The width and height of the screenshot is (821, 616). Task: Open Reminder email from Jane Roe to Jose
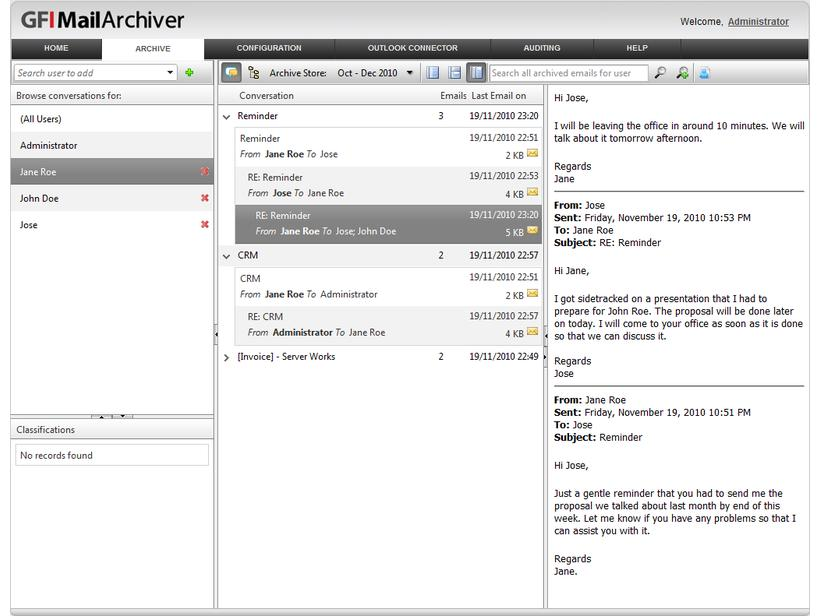click(389, 146)
